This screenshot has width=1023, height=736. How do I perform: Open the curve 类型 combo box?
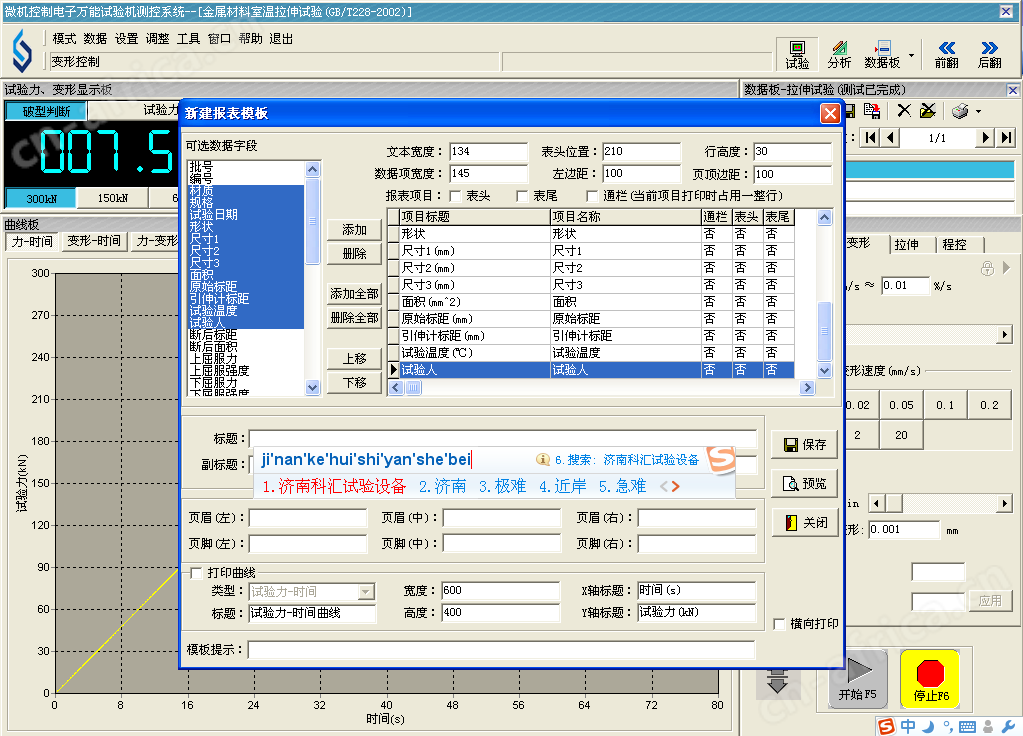[x=366, y=592]
